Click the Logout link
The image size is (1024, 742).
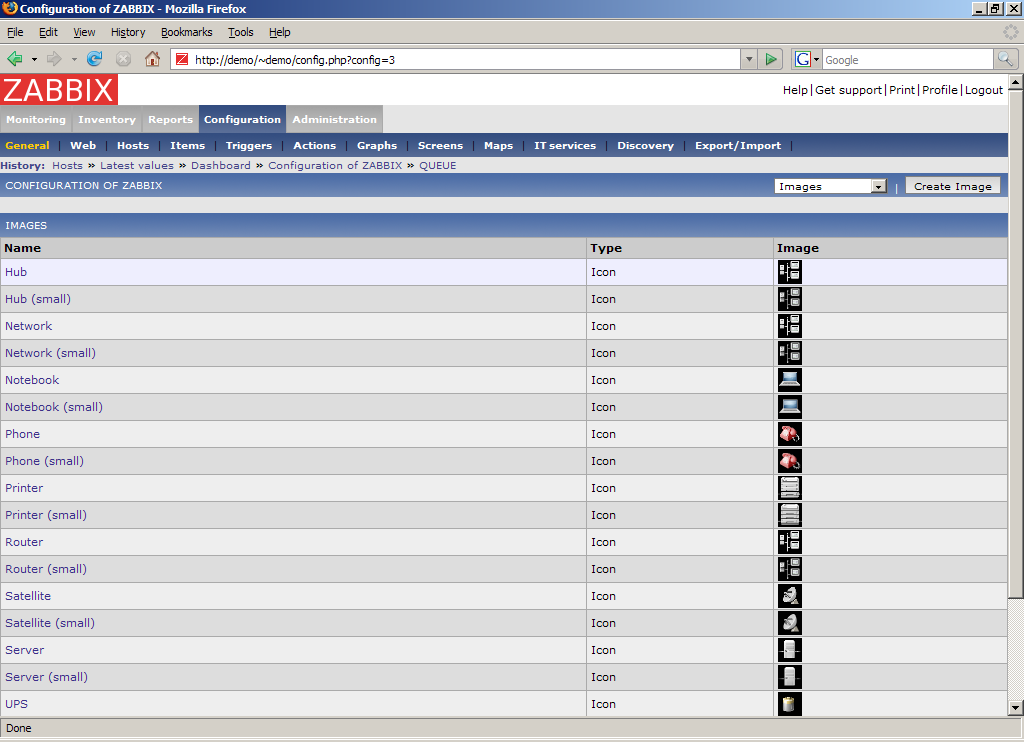point(984,90)
